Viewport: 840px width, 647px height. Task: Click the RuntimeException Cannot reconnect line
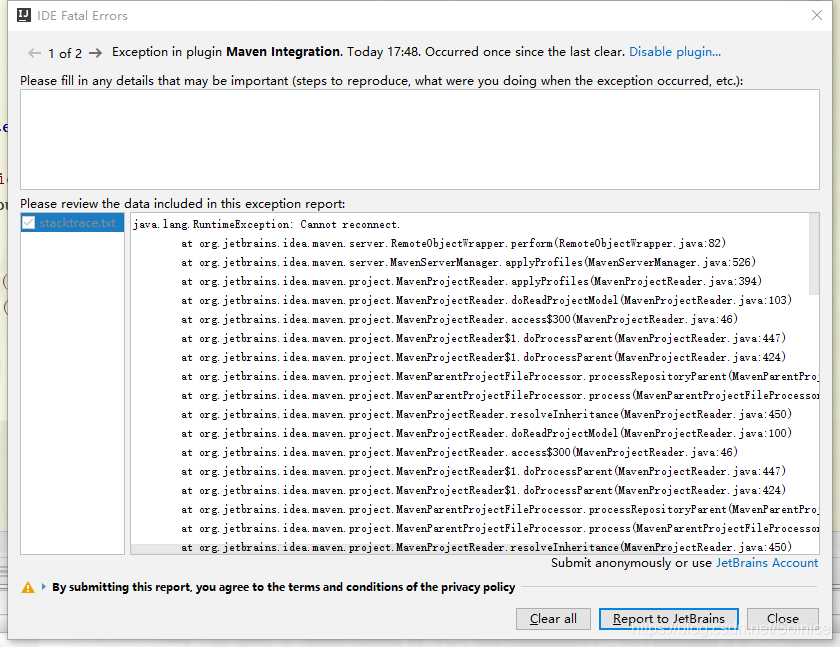tap(266, 224)
